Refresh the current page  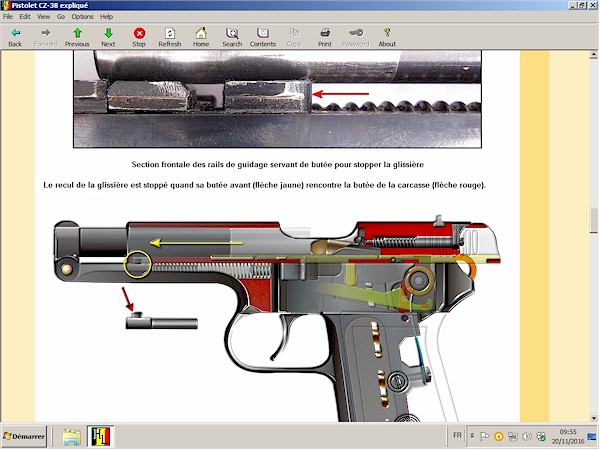(x=170, y=37)
